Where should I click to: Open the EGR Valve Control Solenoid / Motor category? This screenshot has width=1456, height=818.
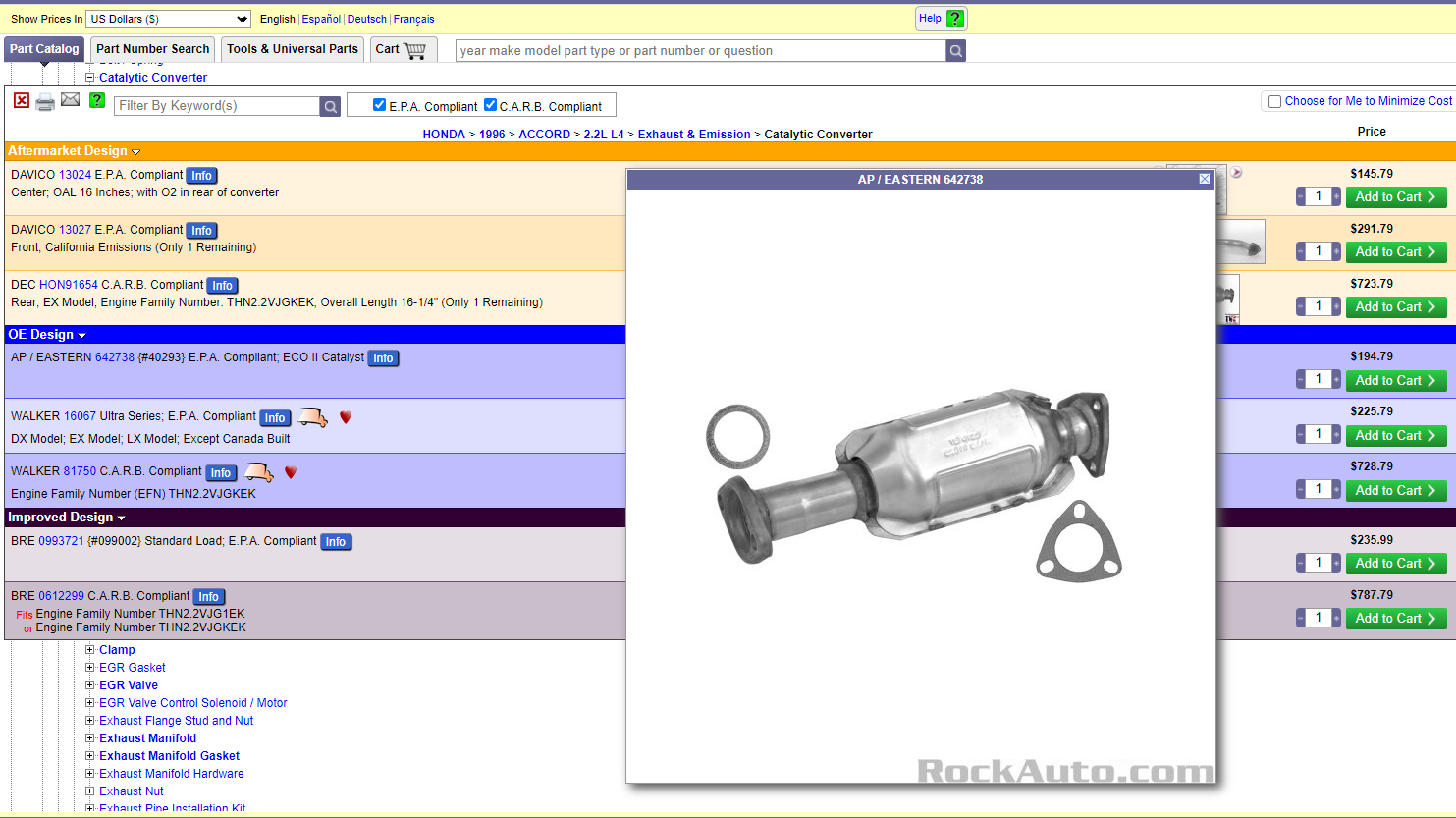pyautogui.click(x=193, y=703)
